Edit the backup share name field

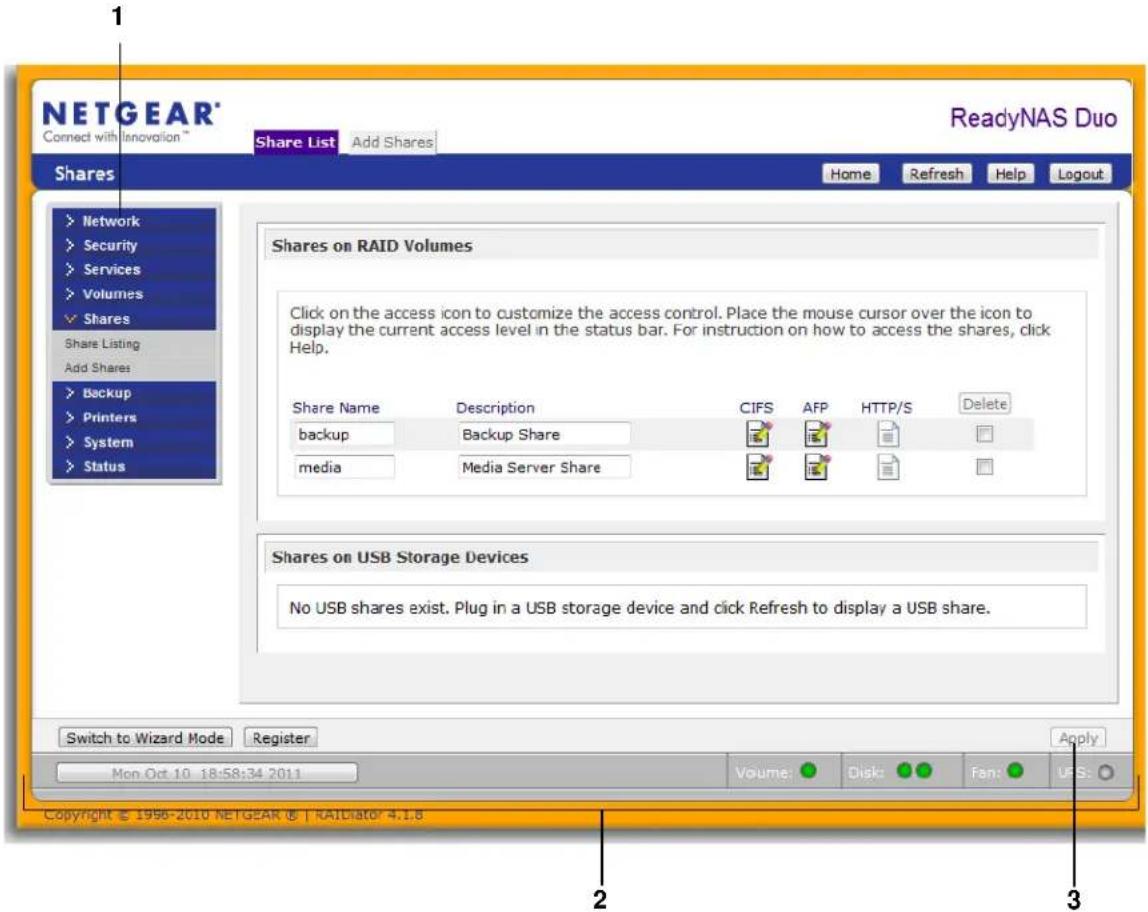click(344, 434)
